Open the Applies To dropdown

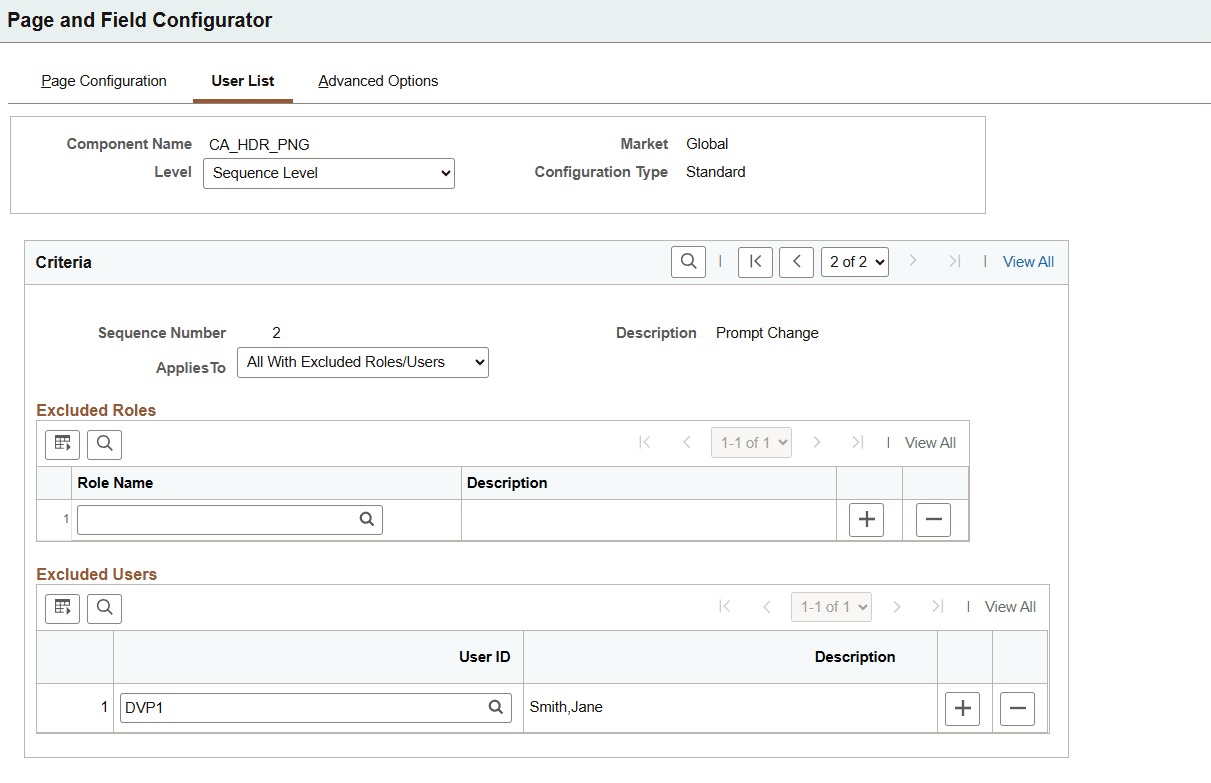pyautogui.click(x=362, y=362)
